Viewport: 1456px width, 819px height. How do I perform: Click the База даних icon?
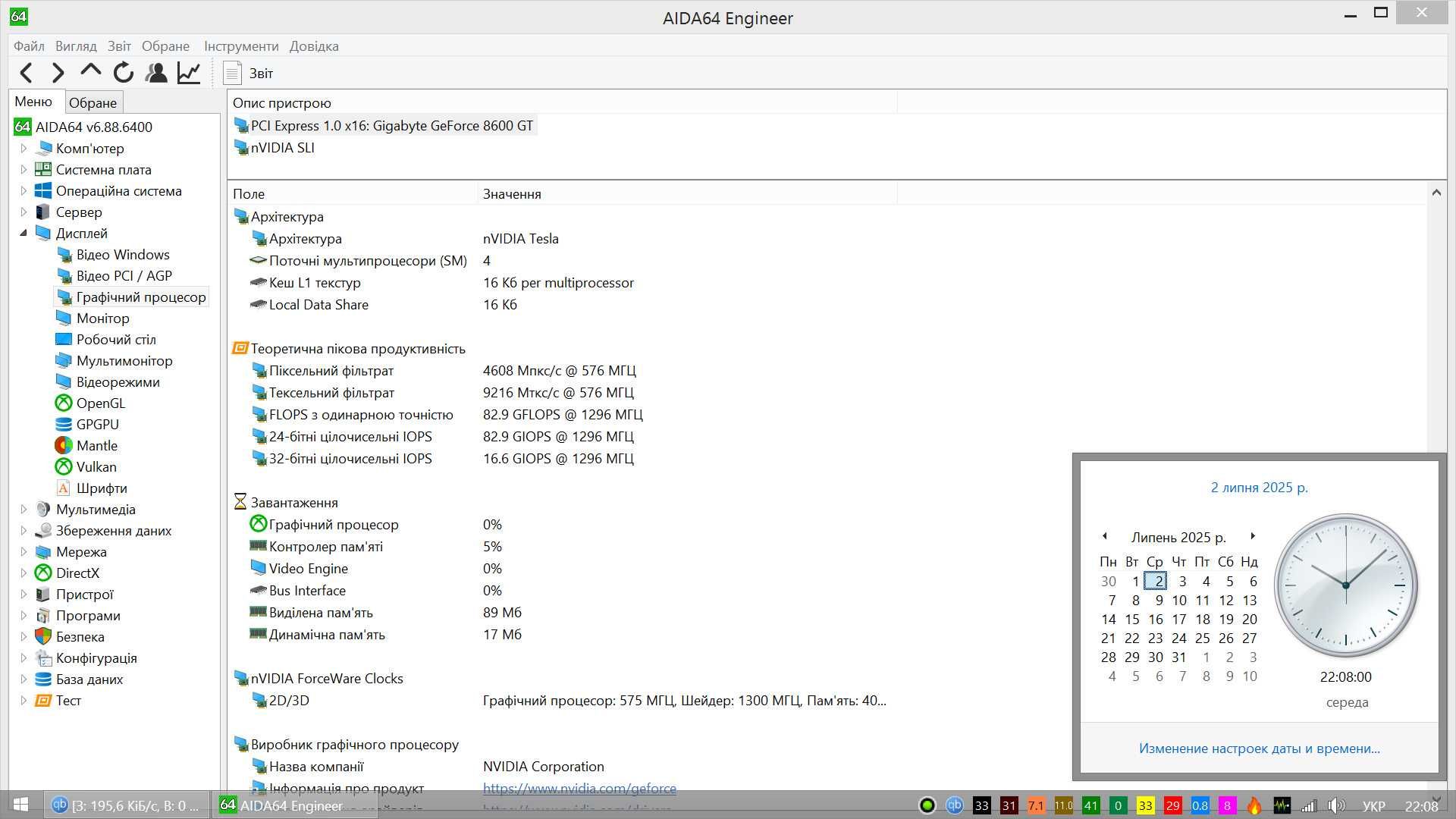(x=43, y=679)
